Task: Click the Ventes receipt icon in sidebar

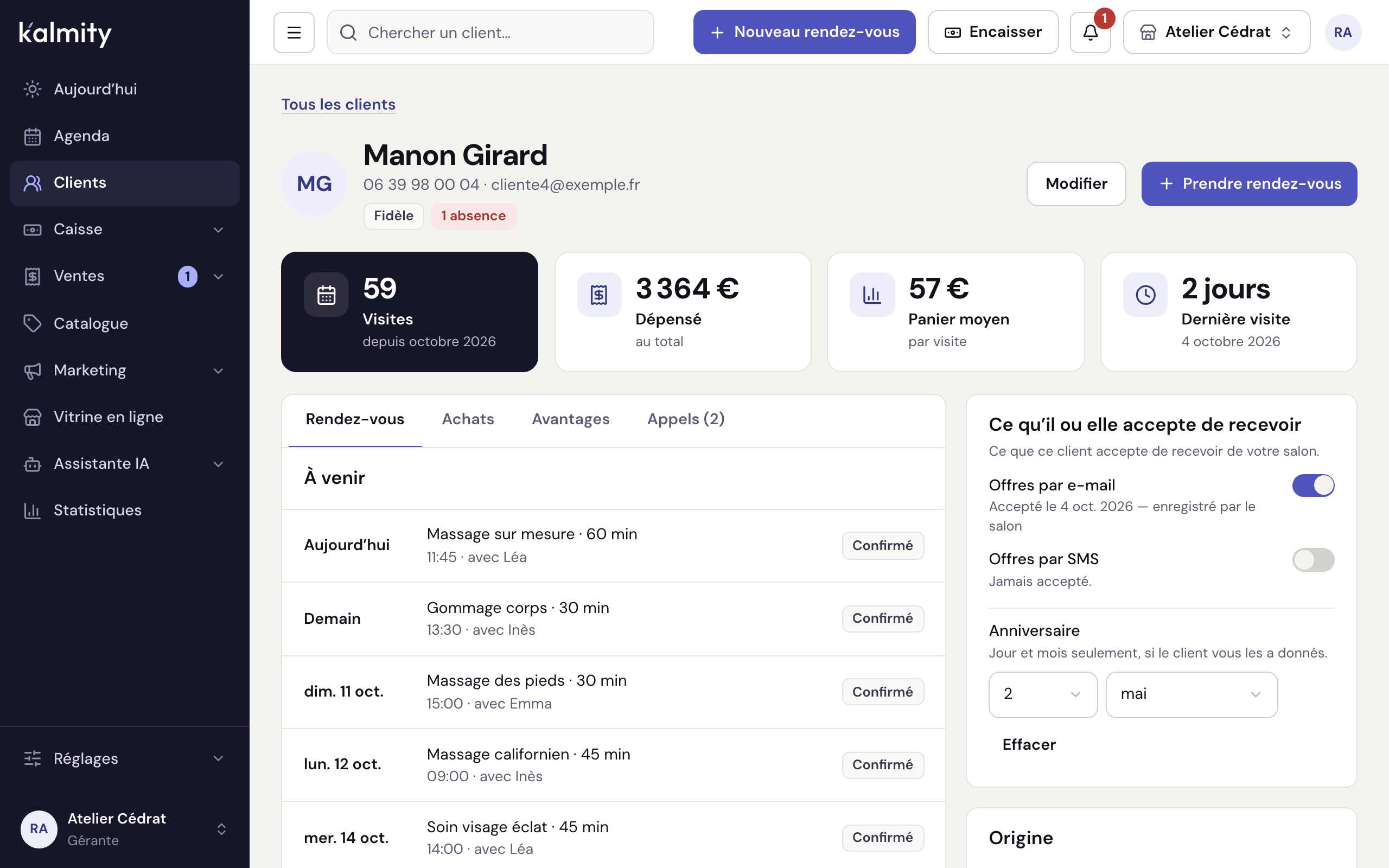Action: click(32, 276)
